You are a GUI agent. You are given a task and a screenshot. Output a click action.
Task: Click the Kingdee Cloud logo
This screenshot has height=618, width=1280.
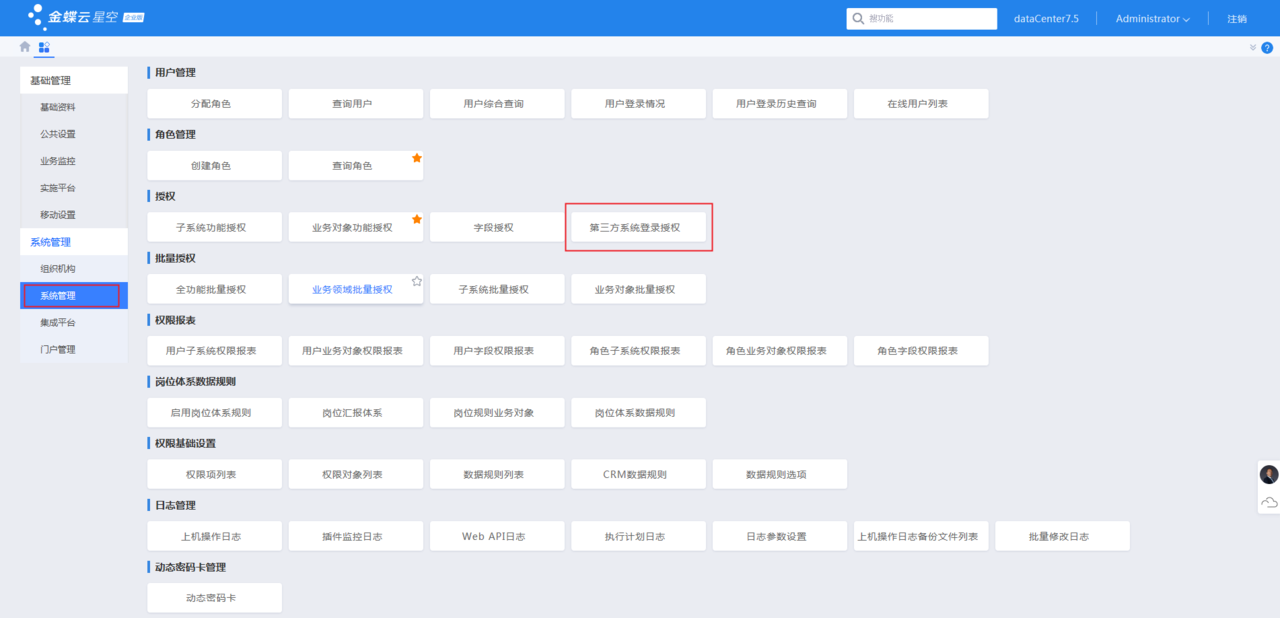[86, 18]
